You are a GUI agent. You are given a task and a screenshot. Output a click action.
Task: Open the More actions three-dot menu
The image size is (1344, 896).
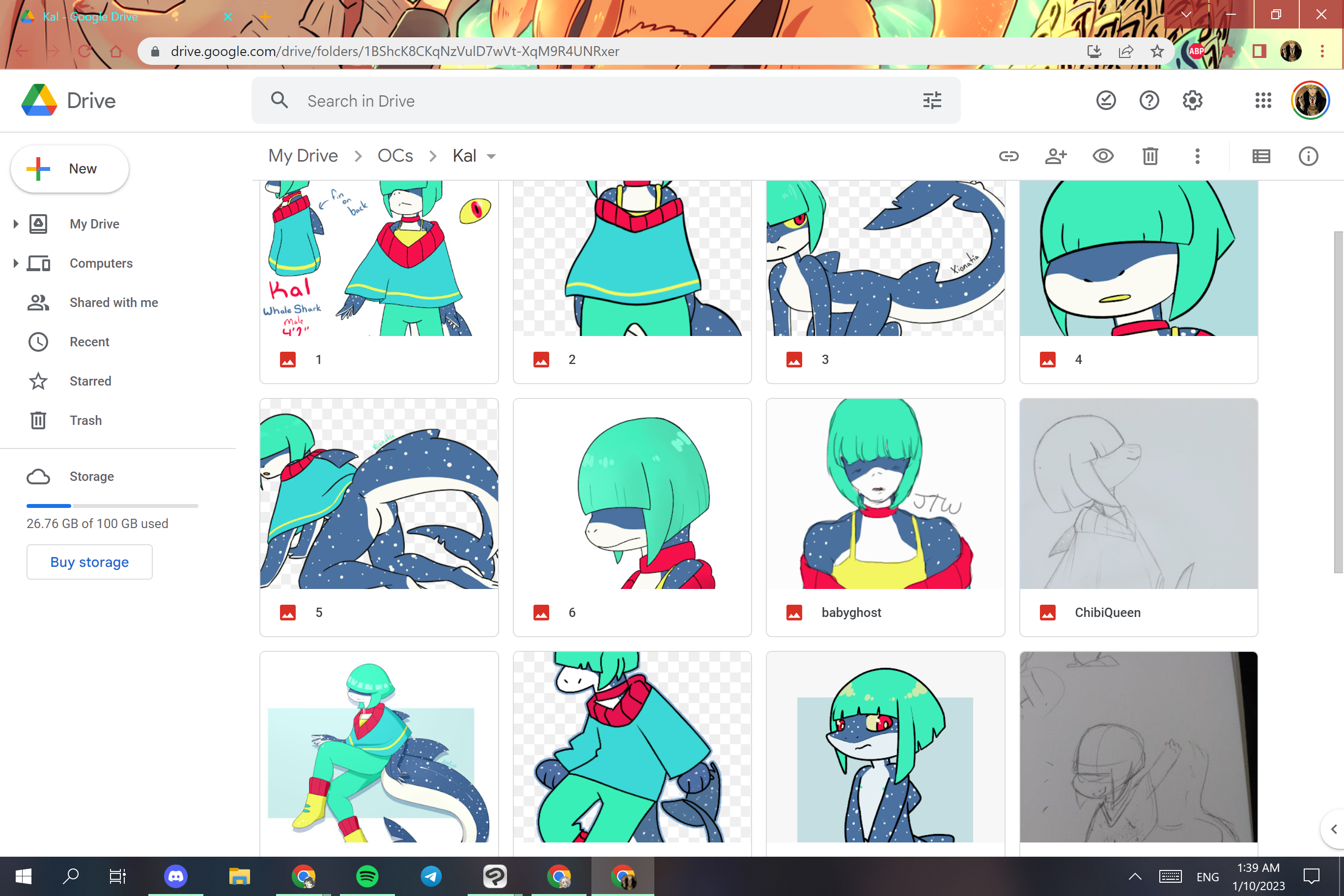[1197, 156]
